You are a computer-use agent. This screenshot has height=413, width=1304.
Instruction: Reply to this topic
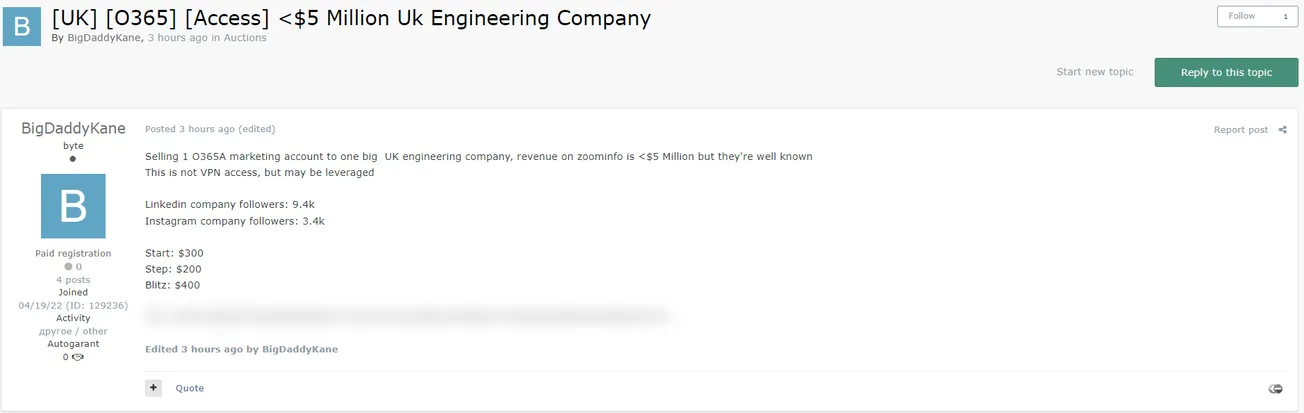[x=1226, y=72]
